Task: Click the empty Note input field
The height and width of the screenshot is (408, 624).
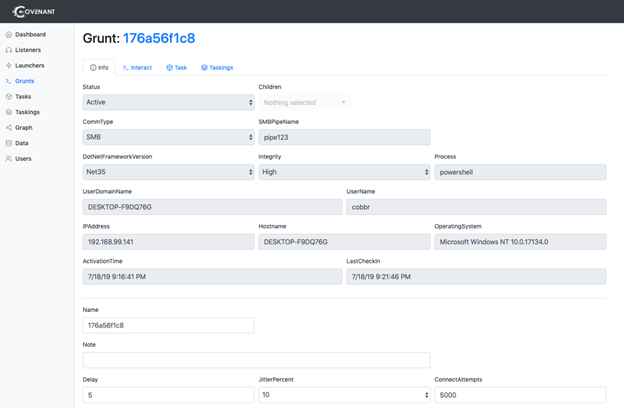Action: (x=256, y=360)
